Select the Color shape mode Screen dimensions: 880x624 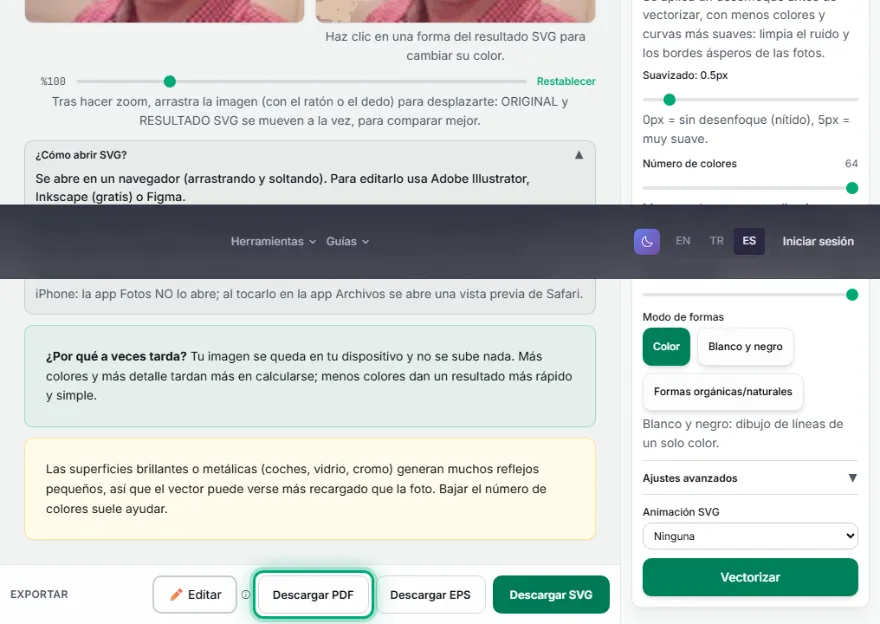(666, 347)
